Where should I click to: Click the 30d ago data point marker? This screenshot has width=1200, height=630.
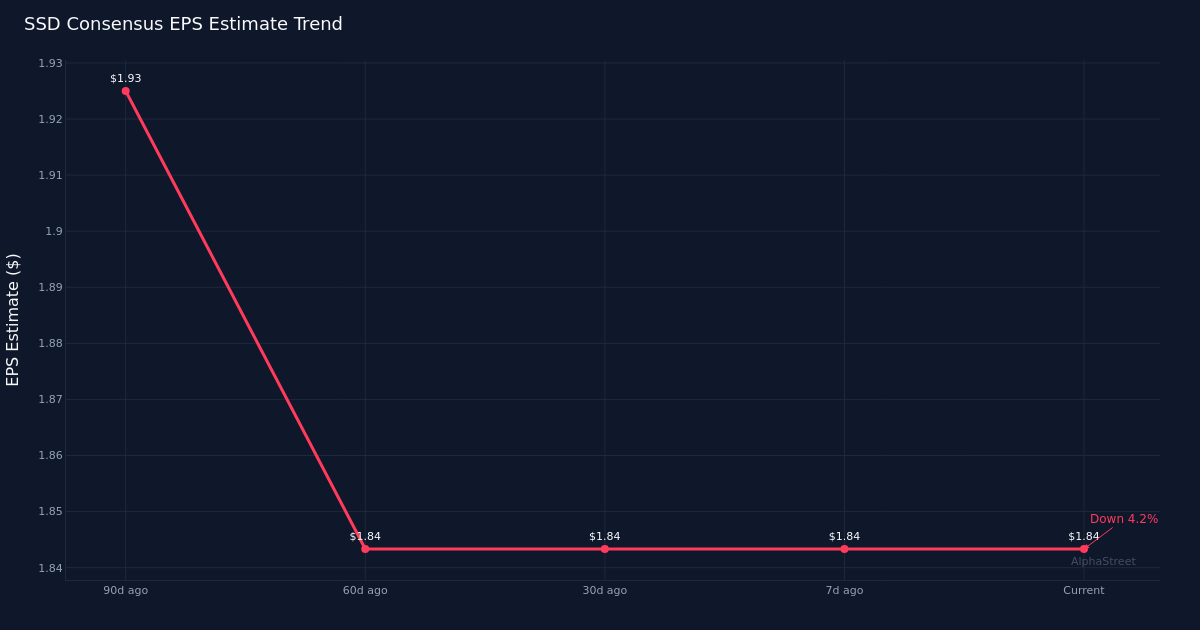(x=604, y=549)
